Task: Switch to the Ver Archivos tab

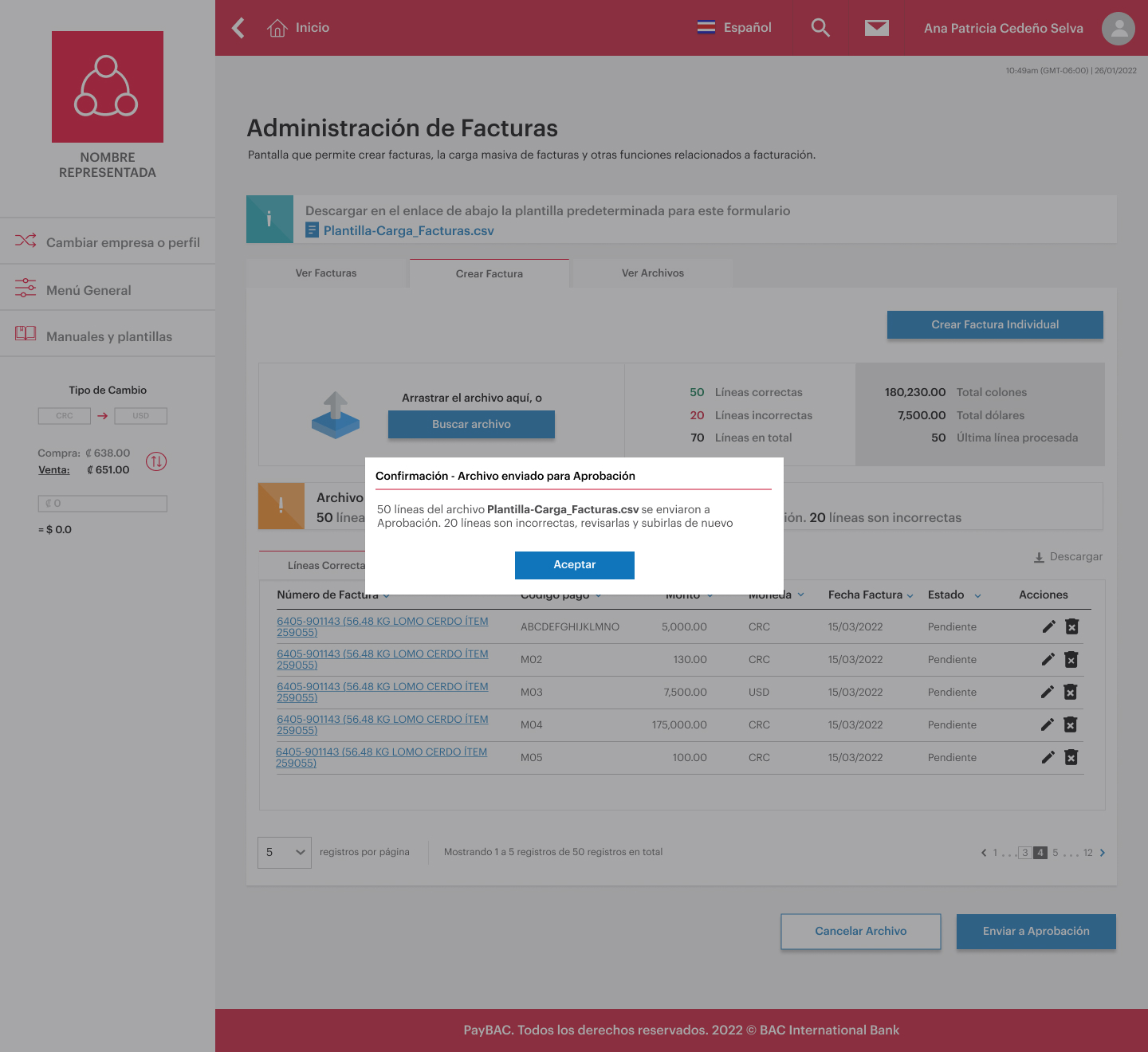Action: (652, 273)
